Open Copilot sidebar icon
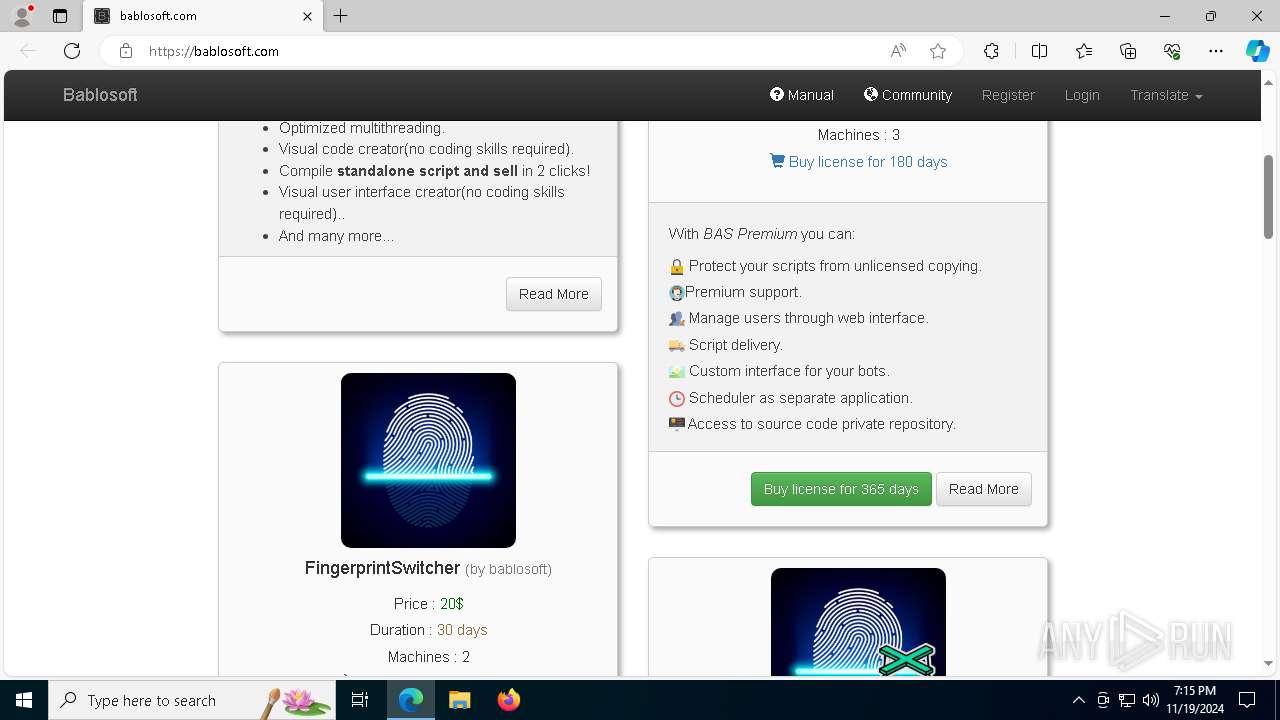Viewport: 1280px width, 720px height. tap(1258, 51)
